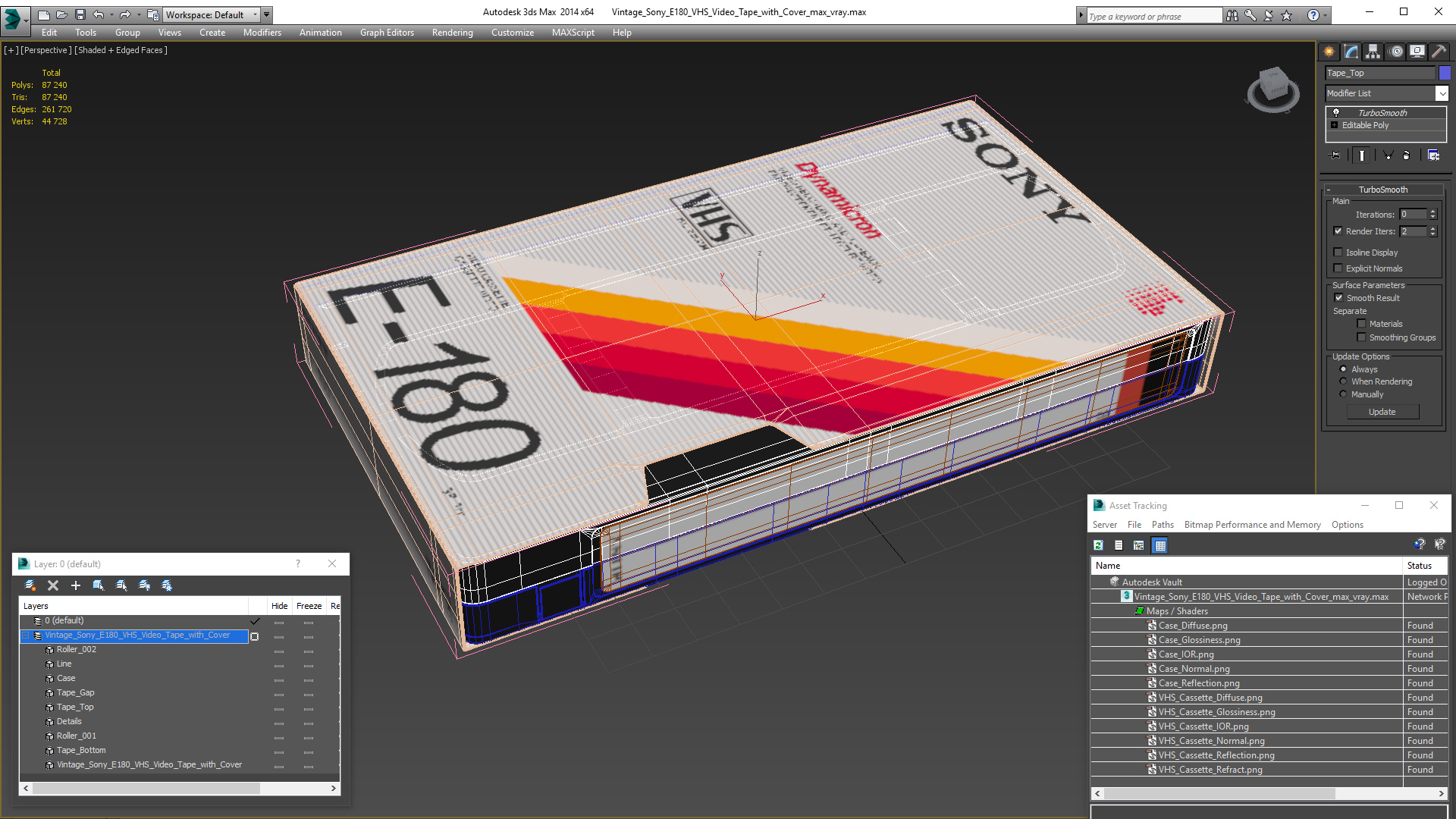Toggle TurboSmooth modifier lightbulb on/off
Screen dimensions: 1456x819
tap(1336, 112)
